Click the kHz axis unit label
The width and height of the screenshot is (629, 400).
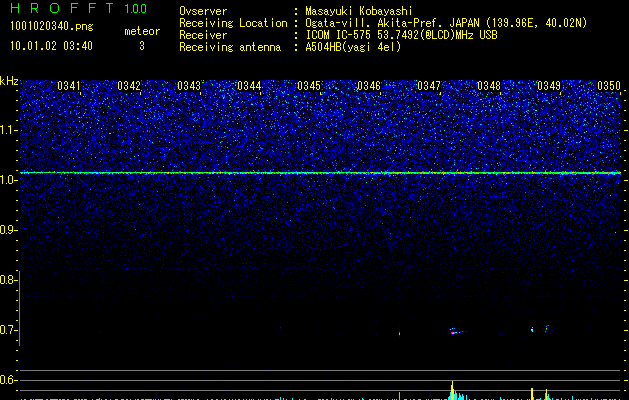click(9, 81)
